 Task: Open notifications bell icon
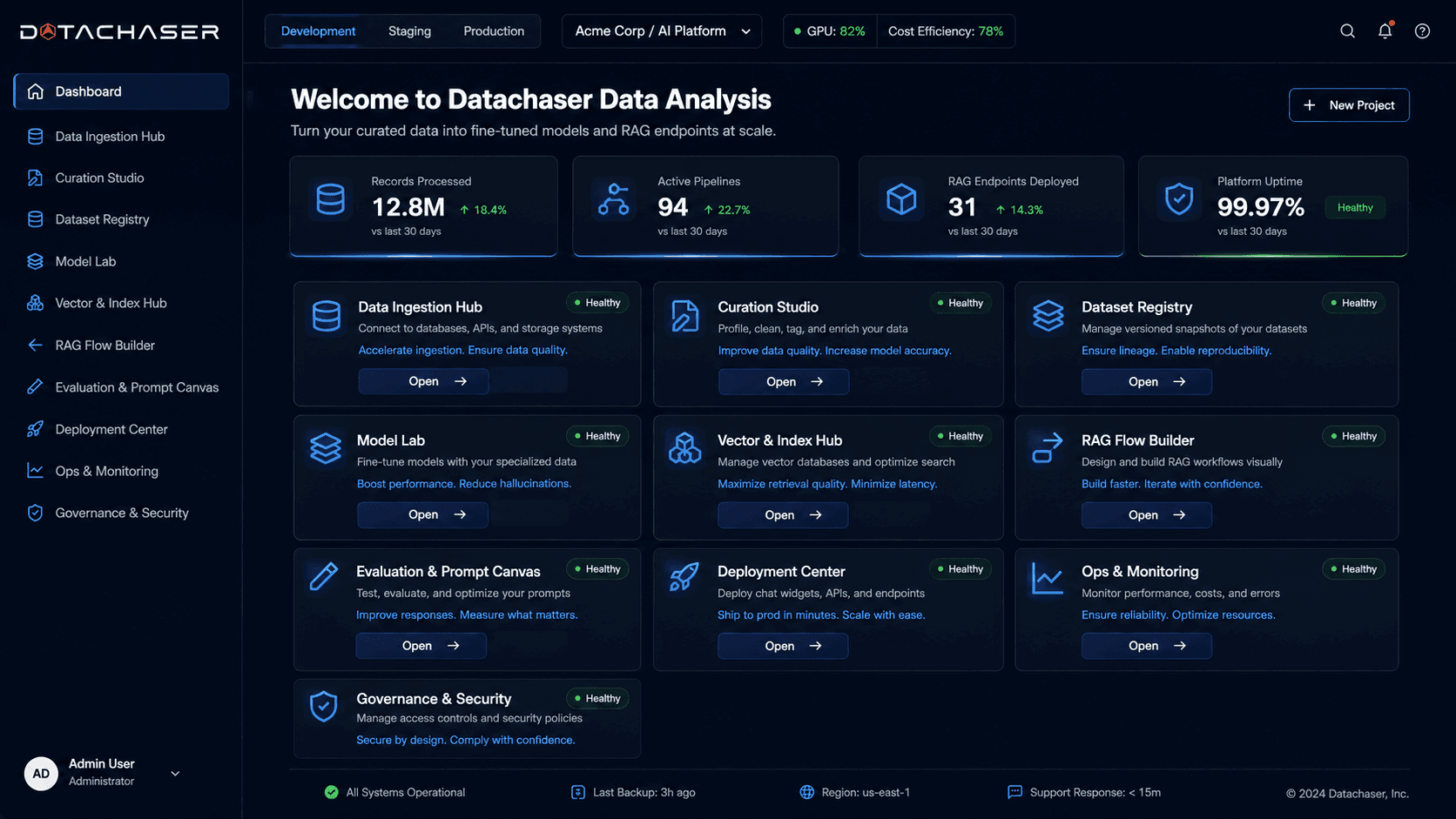[1385, 31]
